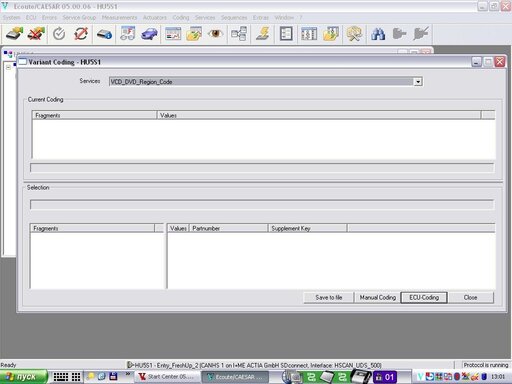
Task: Click the folder with downward arrow icon
Action: (x=331, y=34)
